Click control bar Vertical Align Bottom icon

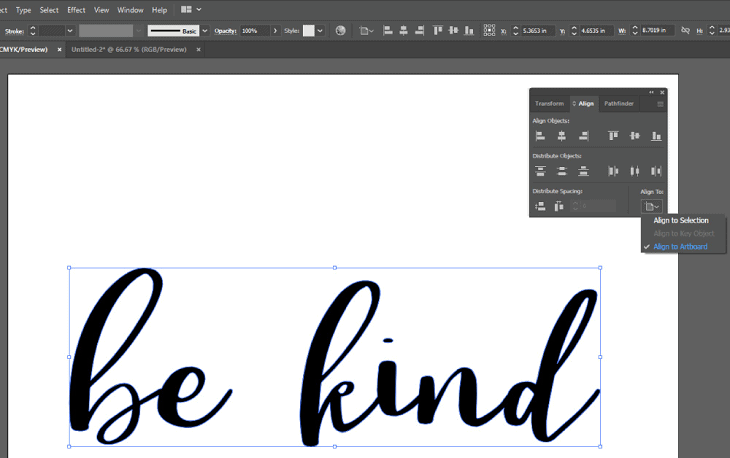click(x=469, y=31)
